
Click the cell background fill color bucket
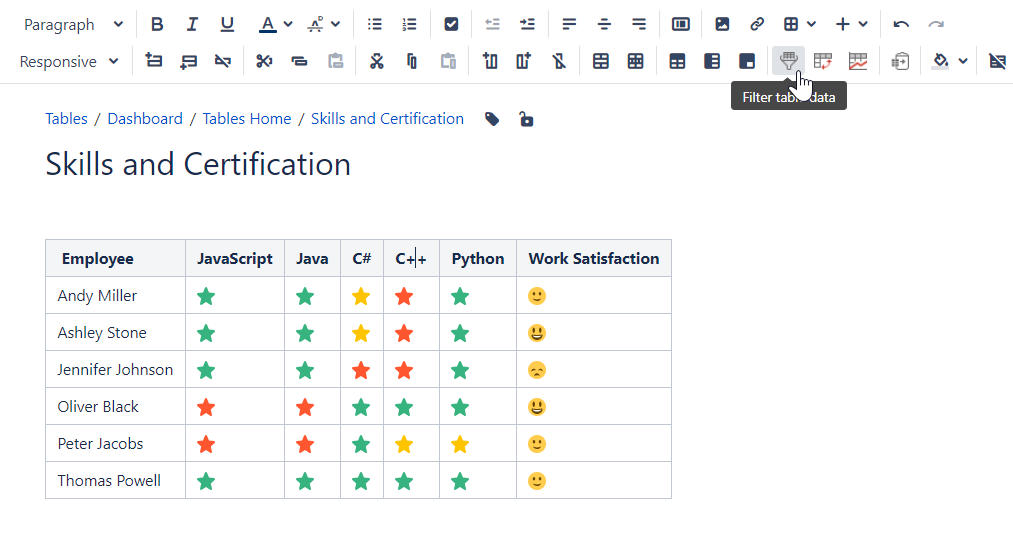940,62
